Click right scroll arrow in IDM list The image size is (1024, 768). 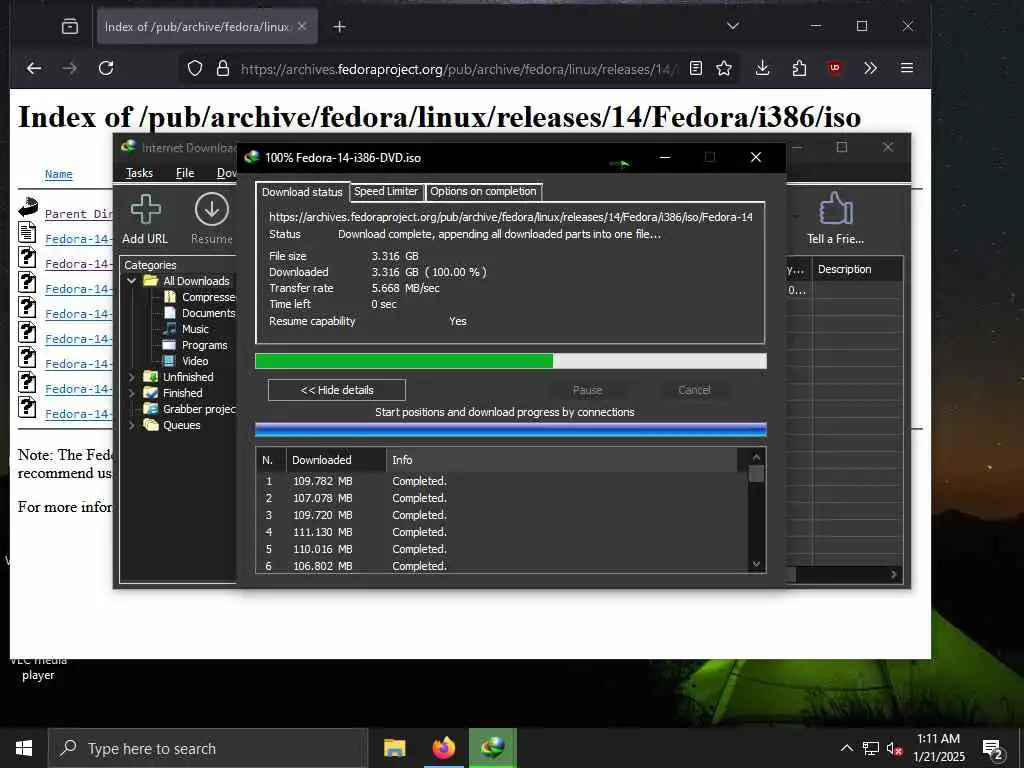tap(893, 575)
